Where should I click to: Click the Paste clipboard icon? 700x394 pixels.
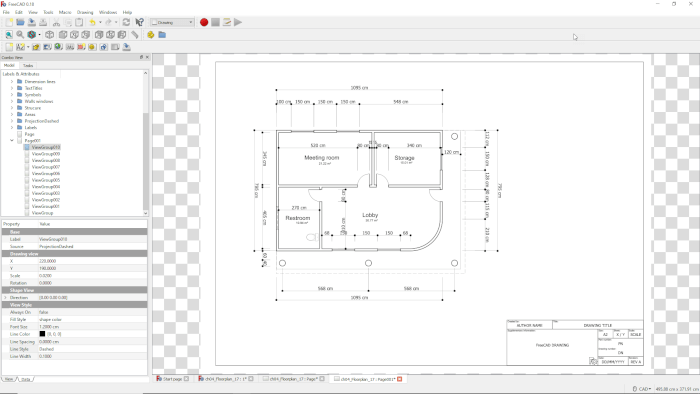(x=79, y=22)
